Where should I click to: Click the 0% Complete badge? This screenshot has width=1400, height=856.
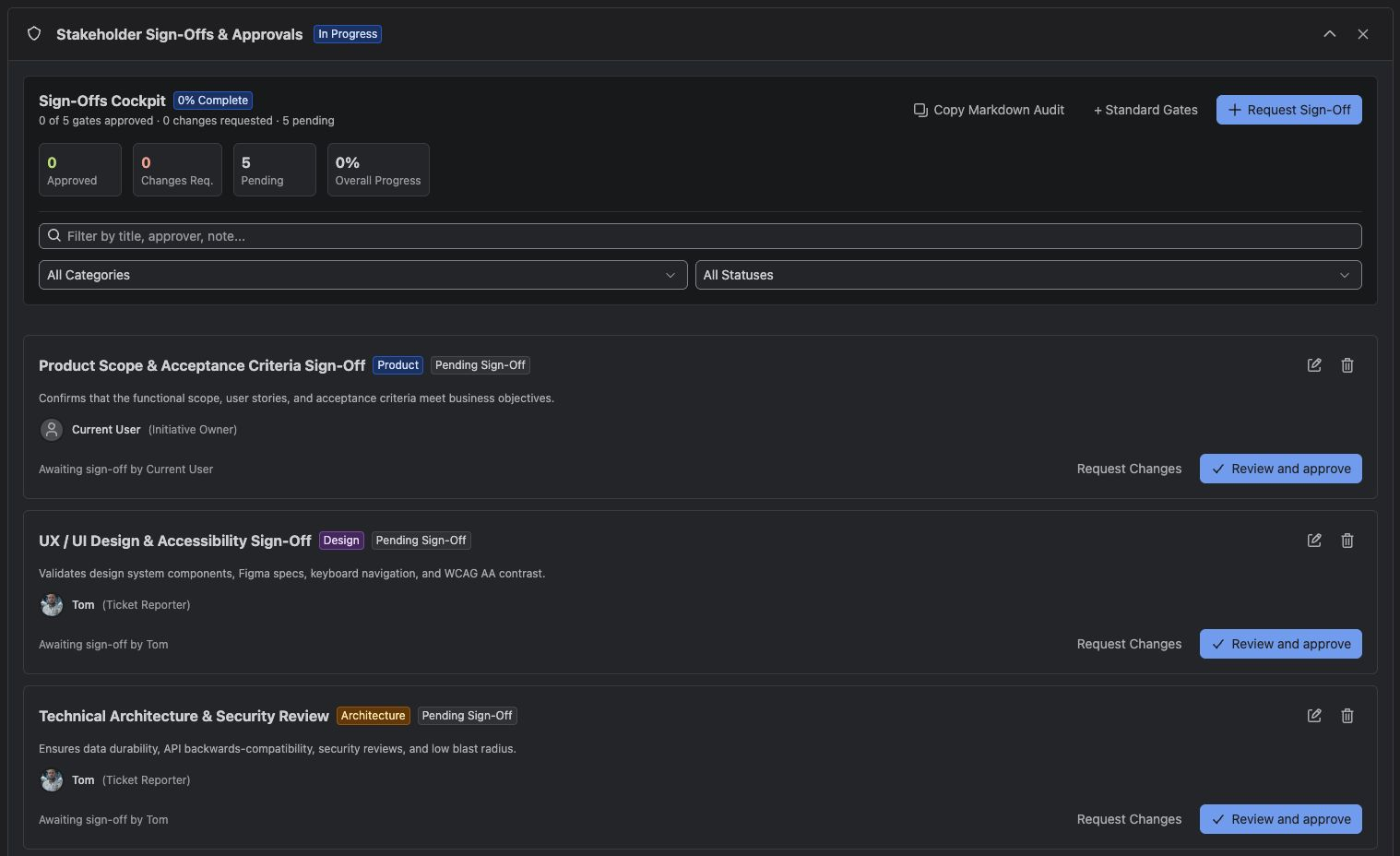tap(213, 101)
